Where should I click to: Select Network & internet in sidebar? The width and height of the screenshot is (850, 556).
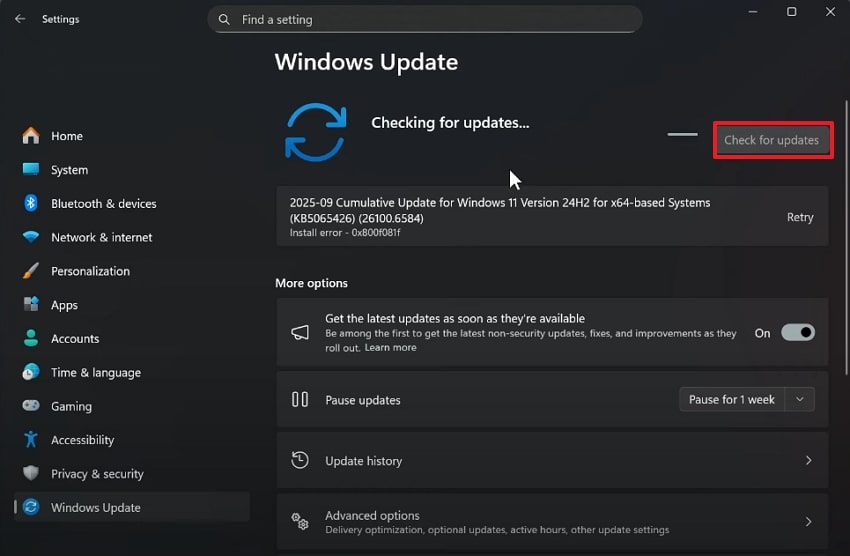click(132, 237)
